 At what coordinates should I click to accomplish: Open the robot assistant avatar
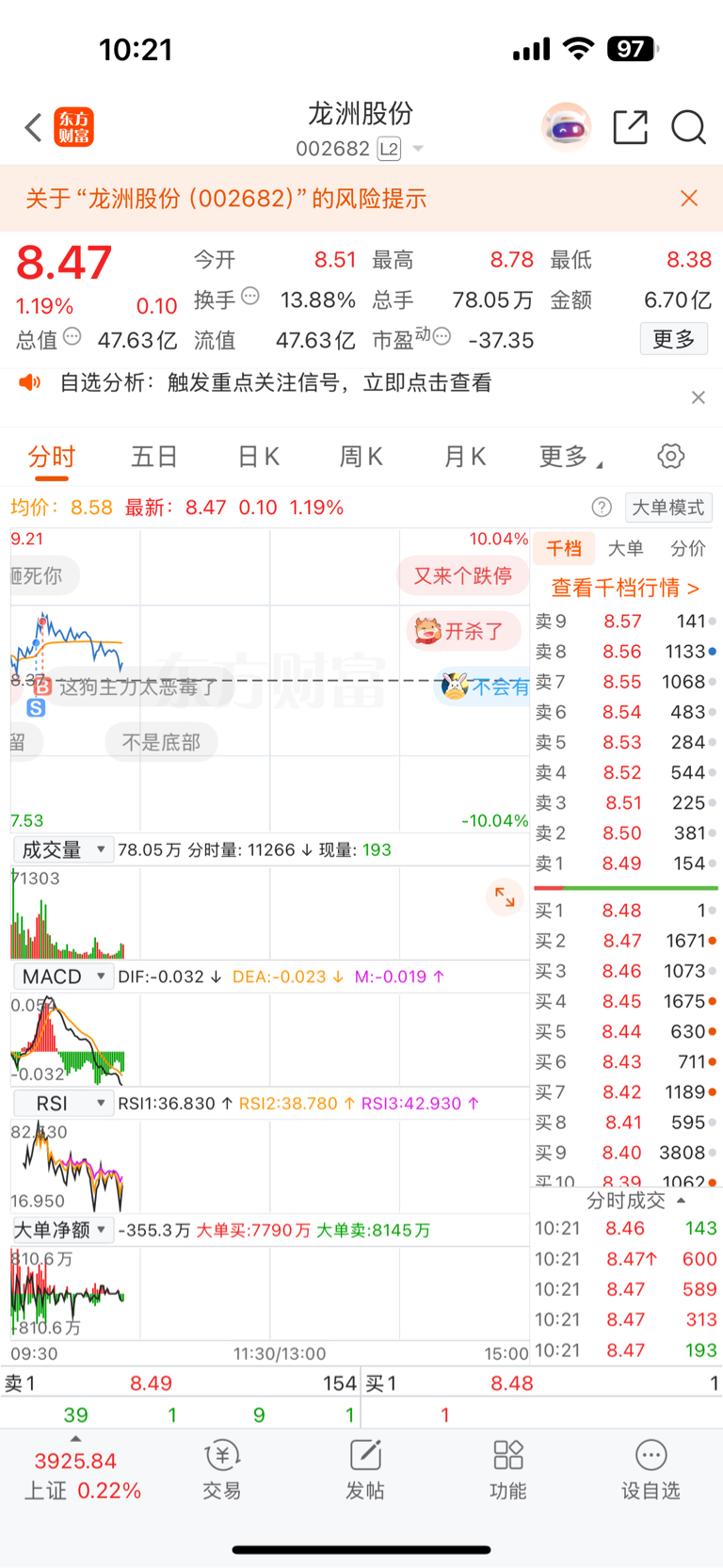click(x=566, y=127)
